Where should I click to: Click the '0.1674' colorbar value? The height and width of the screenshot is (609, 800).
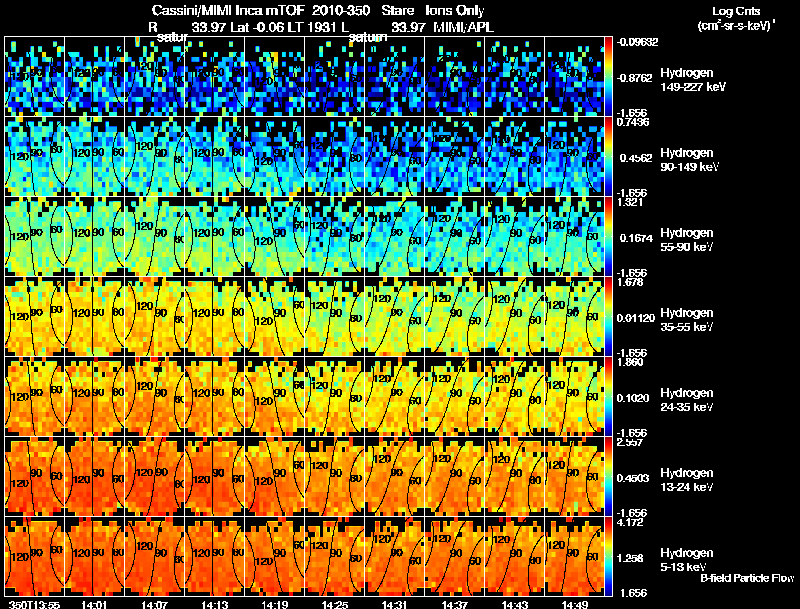(636, 238)
